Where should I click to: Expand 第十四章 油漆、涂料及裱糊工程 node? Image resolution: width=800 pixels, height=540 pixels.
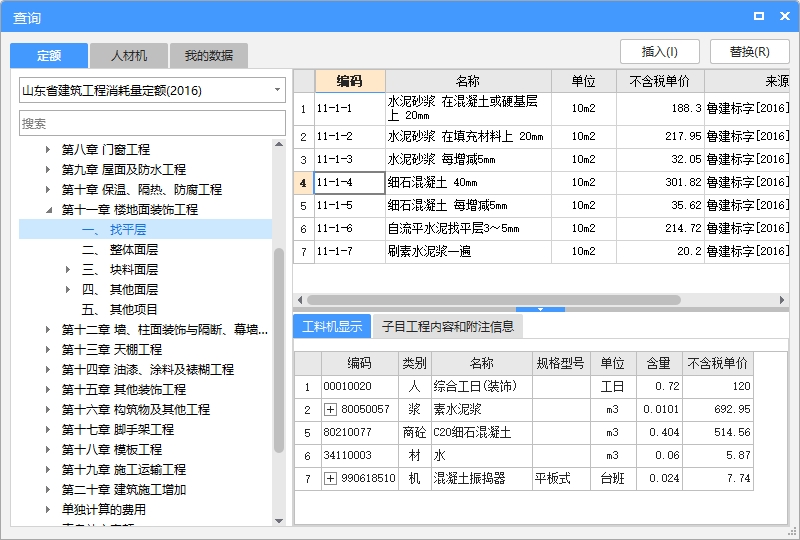coord(48,370)
